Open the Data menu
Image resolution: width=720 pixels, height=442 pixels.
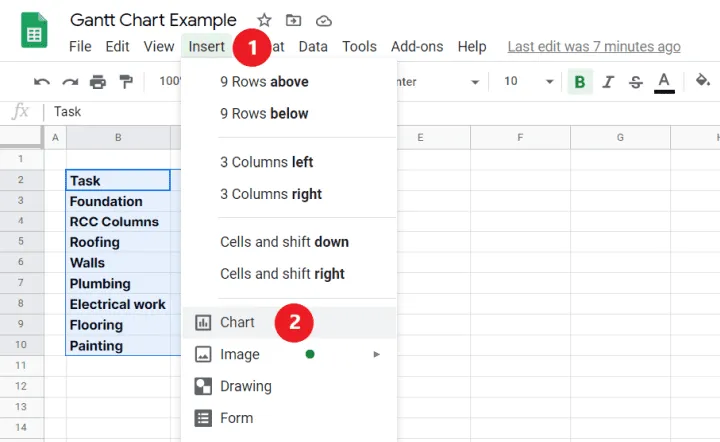tap(313, 46)
